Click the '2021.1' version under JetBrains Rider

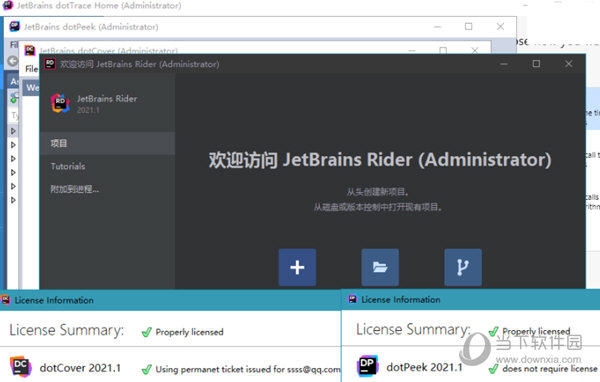tap(88, 111)
